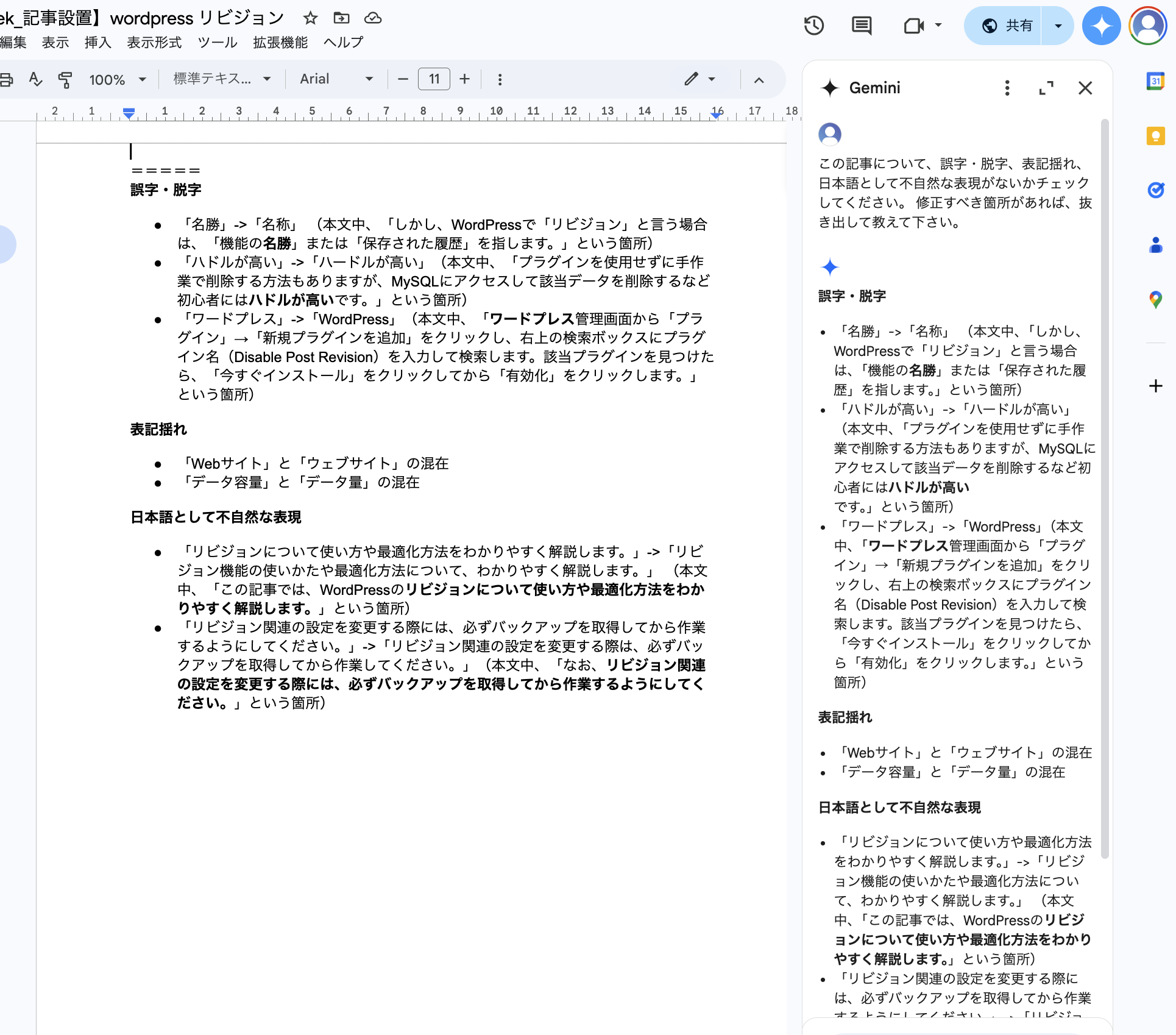
Task: Open the 編集 menu
Action: [13, 43]
